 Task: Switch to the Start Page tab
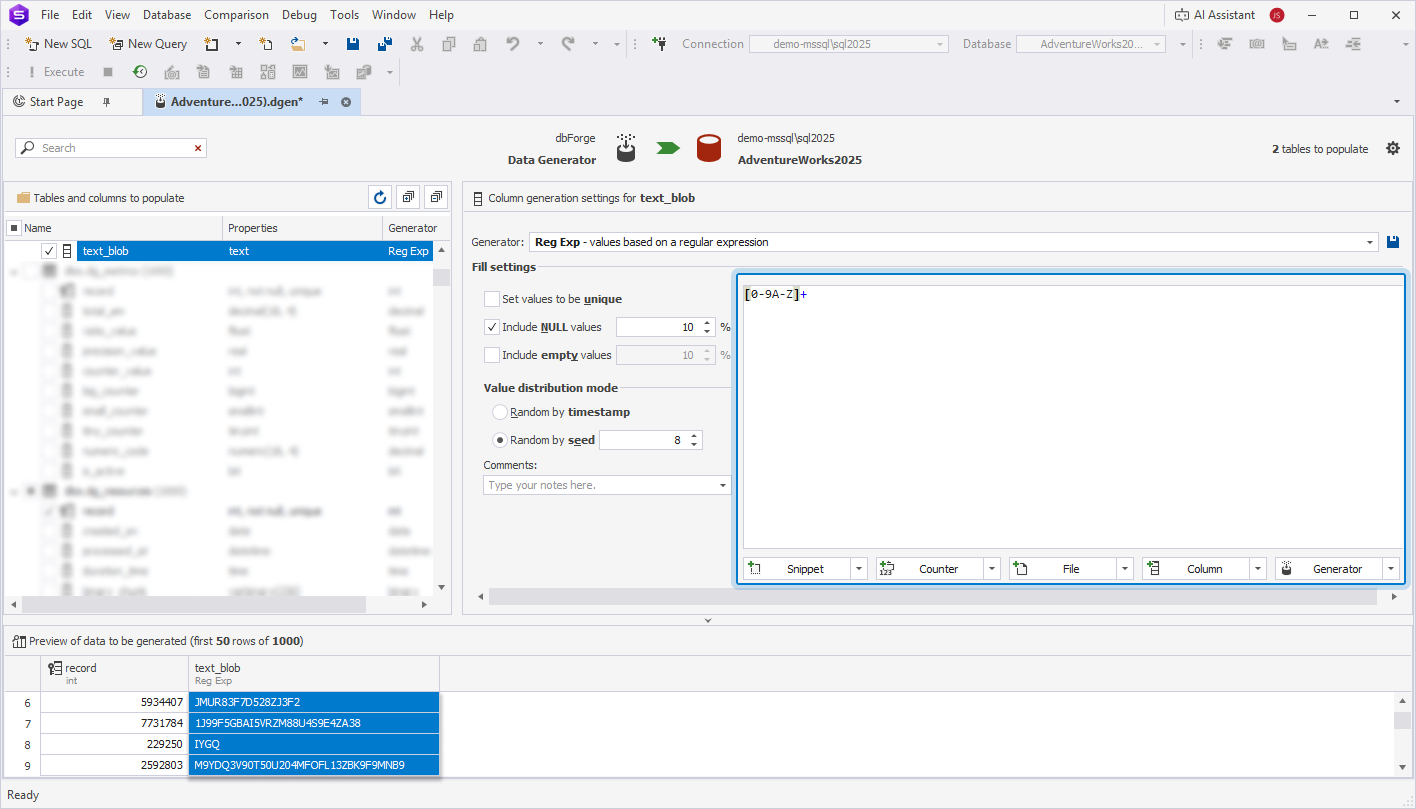coord(56,102)
